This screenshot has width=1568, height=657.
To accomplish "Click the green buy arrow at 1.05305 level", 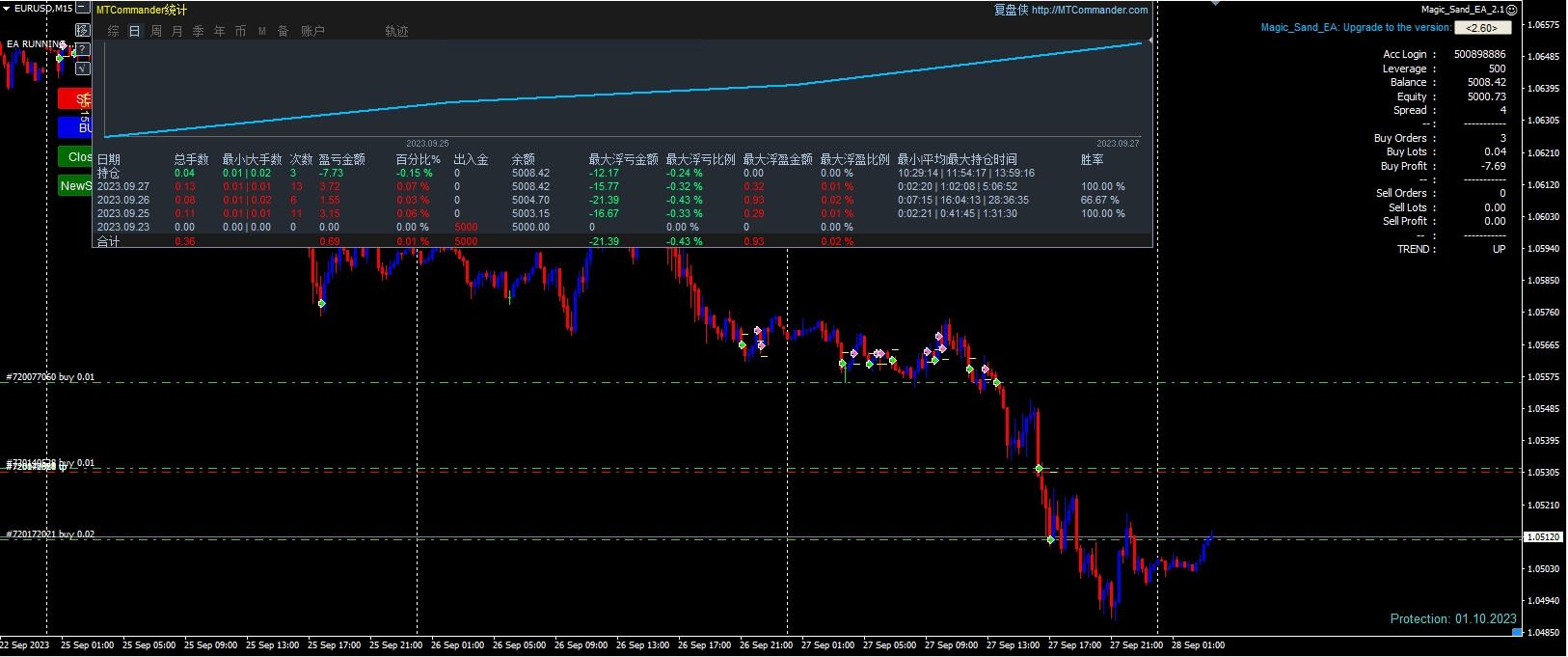I will 1039,469.
